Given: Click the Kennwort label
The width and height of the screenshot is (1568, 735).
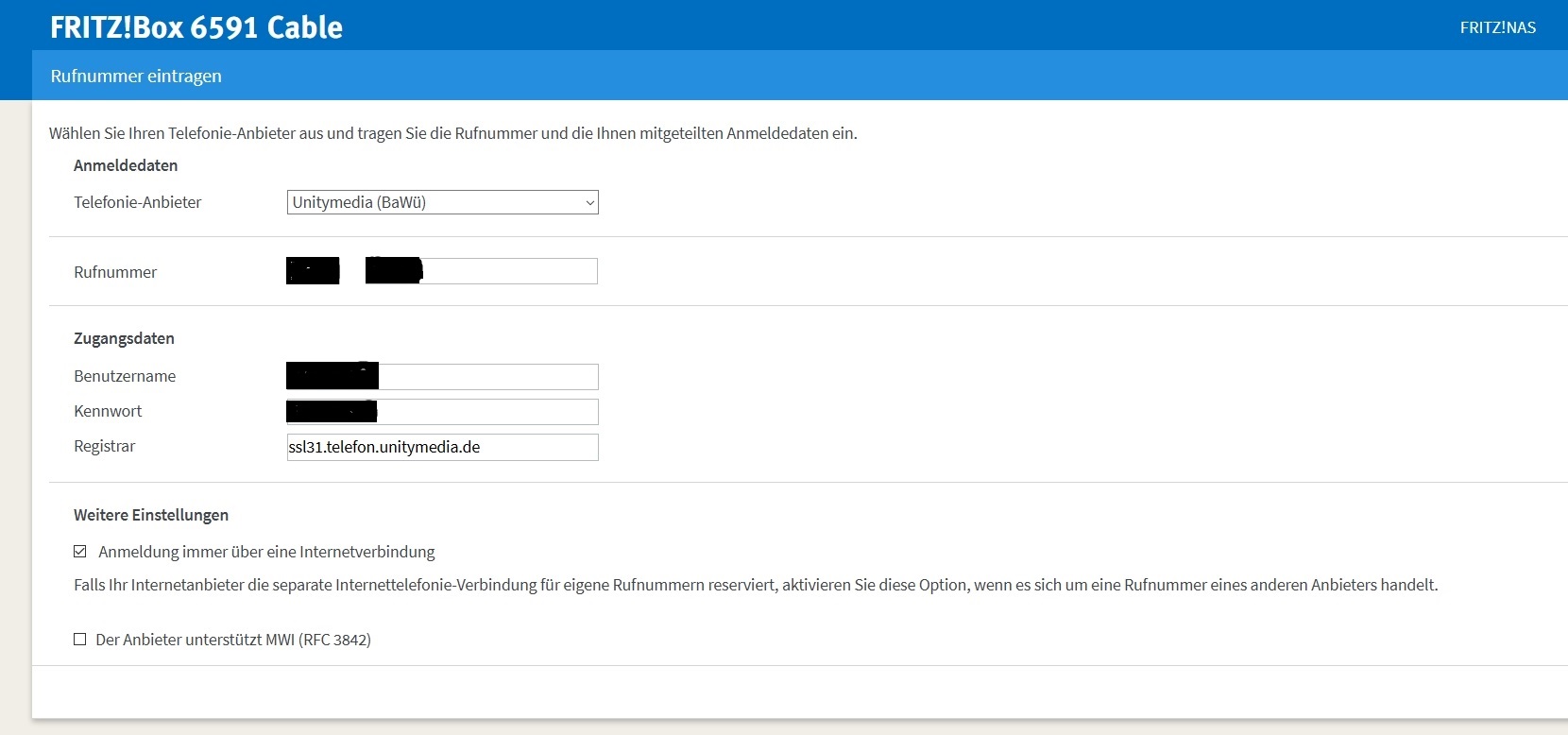Looking at the screenshot, I should [108, 411].
